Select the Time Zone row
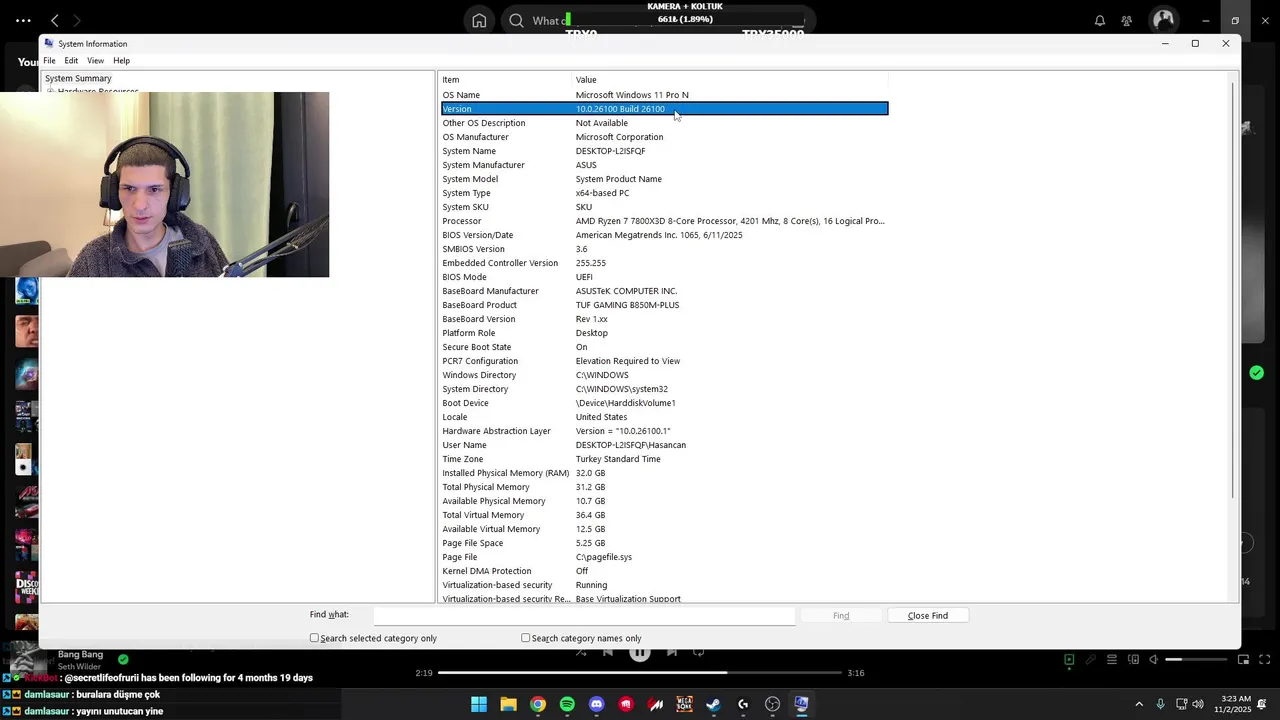Screen dimensions: 1280x720 click(x=664, y=459)
